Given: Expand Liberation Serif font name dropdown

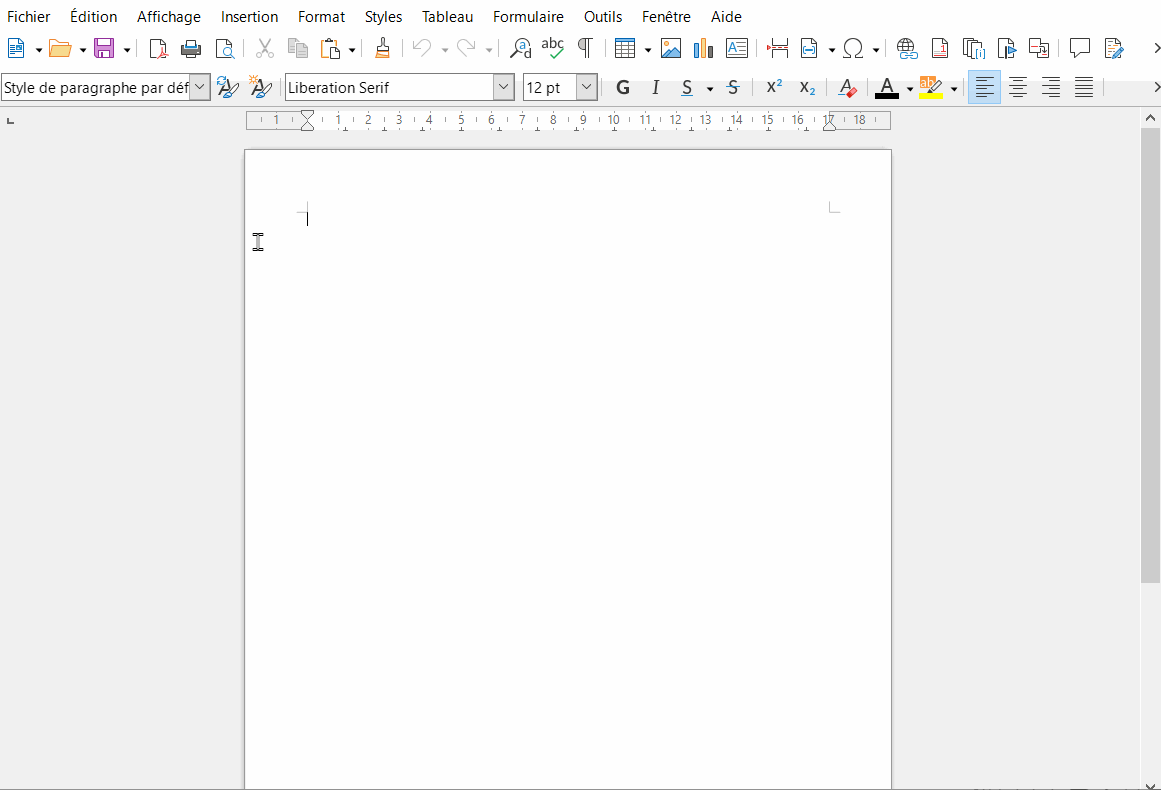Looking at the screenshot, I should coord(503,87).
